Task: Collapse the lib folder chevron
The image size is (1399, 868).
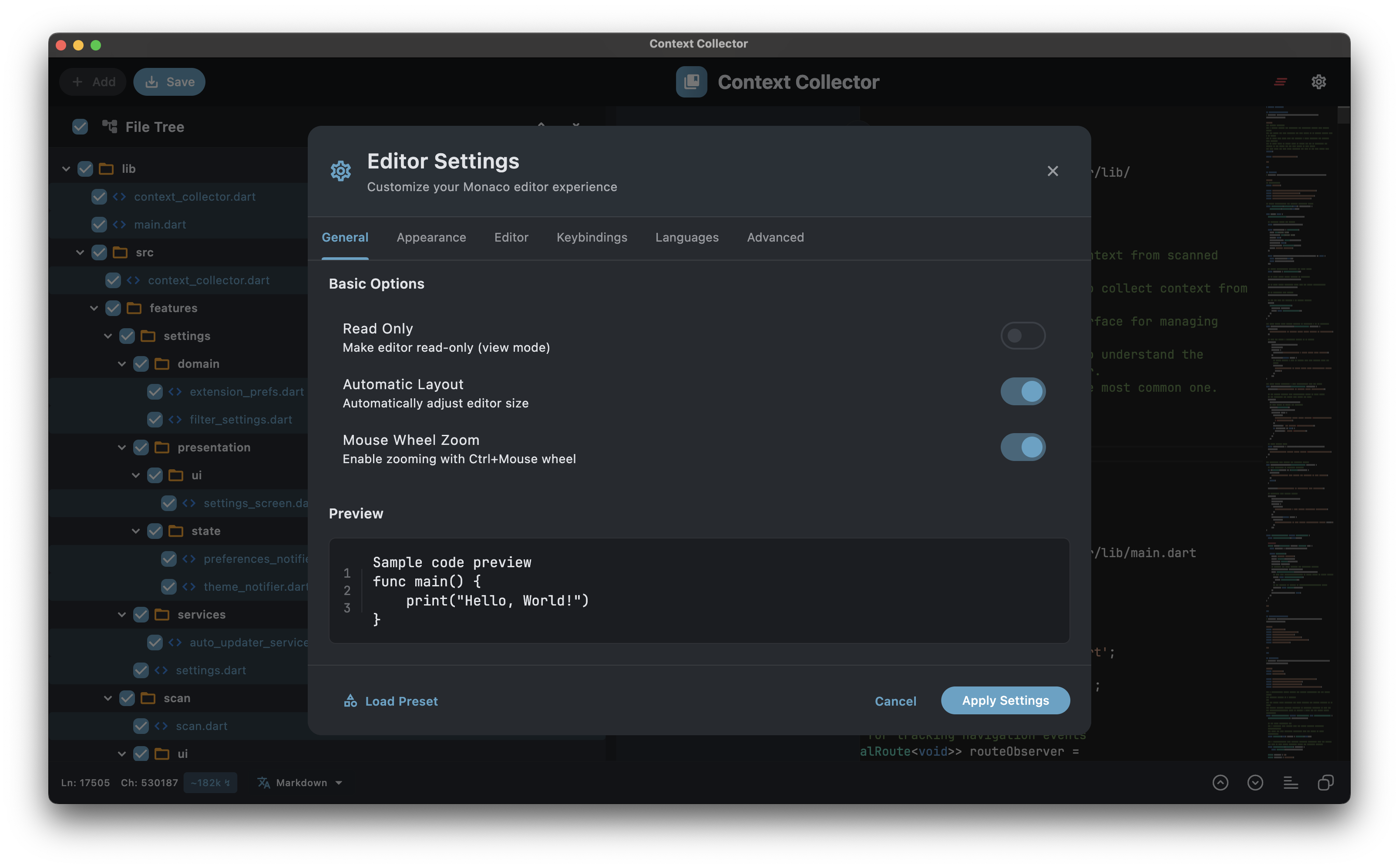Action: pyautogui.click(x=66, y=169)
